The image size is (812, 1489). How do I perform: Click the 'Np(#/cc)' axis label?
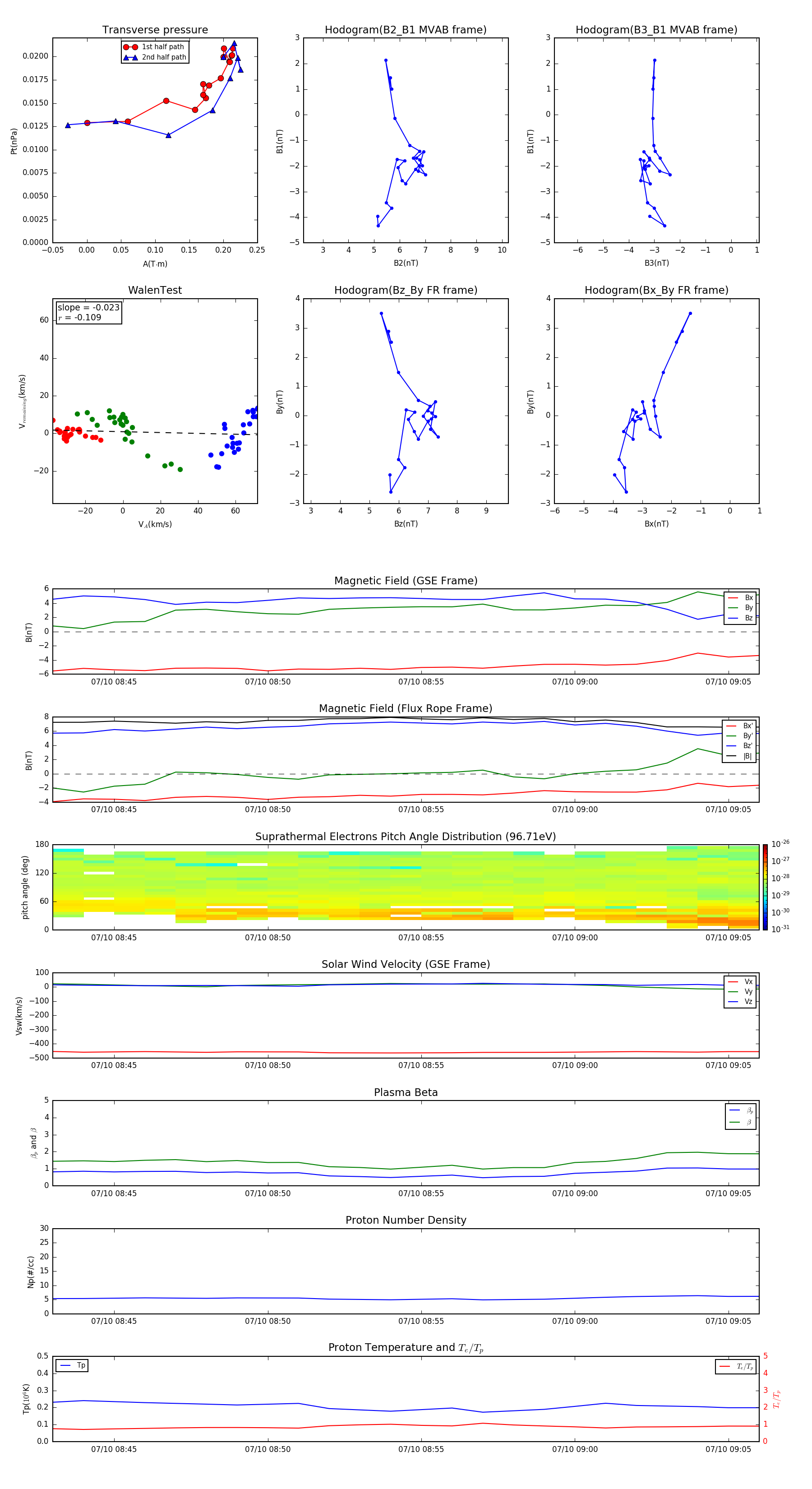click(x=31, y=1271)
